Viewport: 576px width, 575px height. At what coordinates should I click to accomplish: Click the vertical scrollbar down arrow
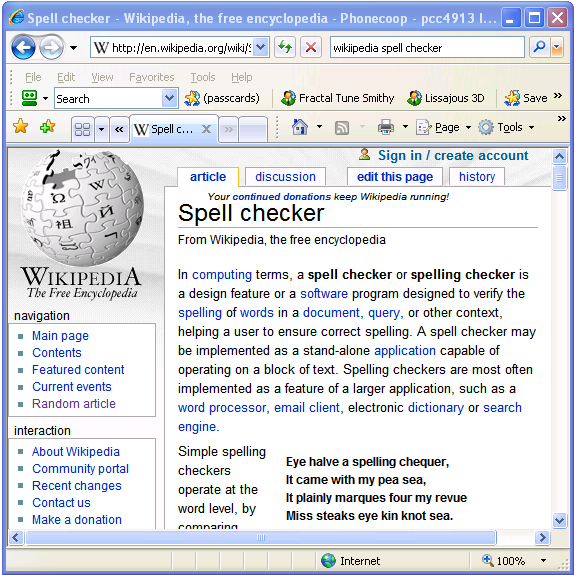tap(559, 521)
